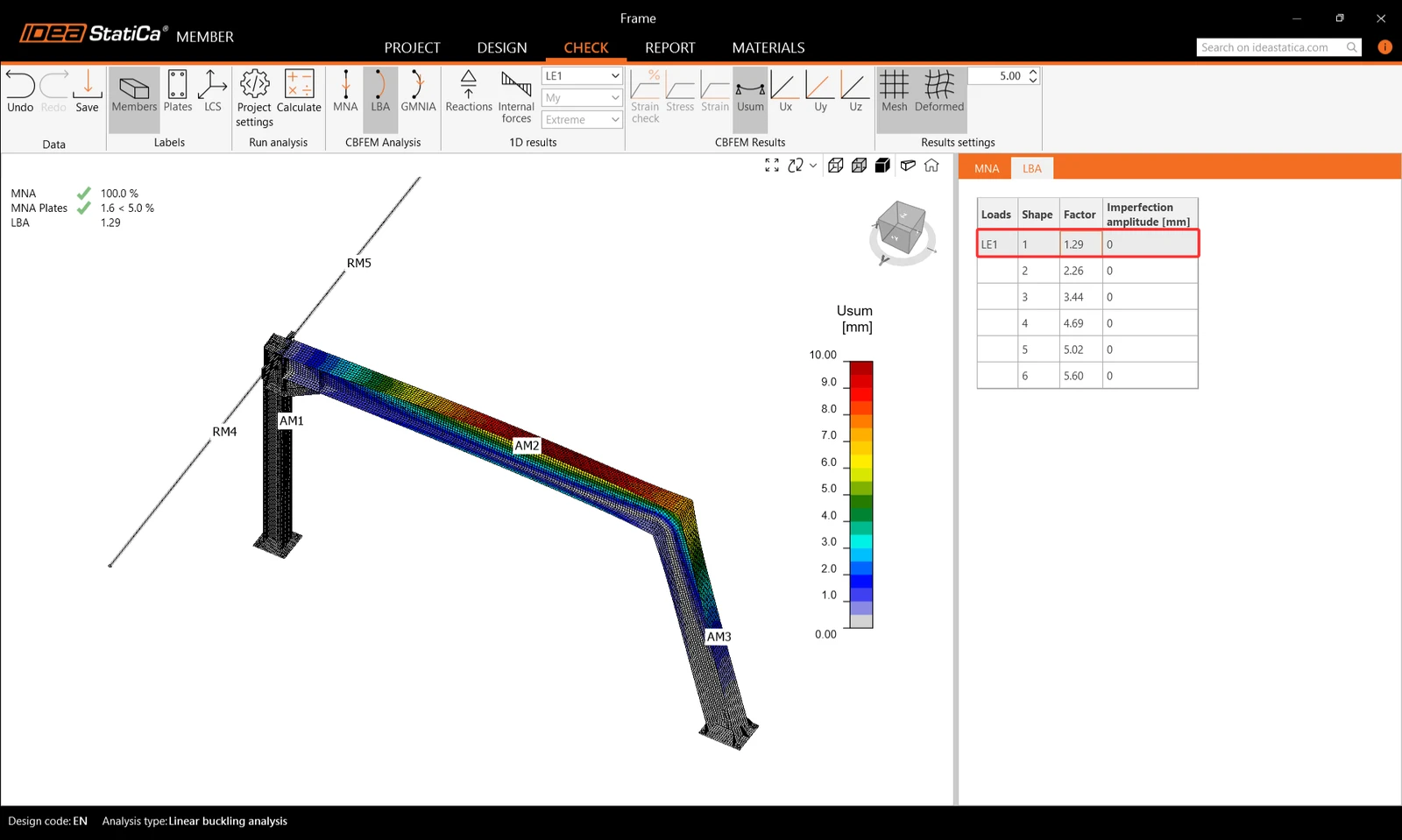Image resolution: width=1402 pixels, height=840 pixels.
Task: Select buckling shape 5 with factor 5.02
Action: click(1087, 349)
